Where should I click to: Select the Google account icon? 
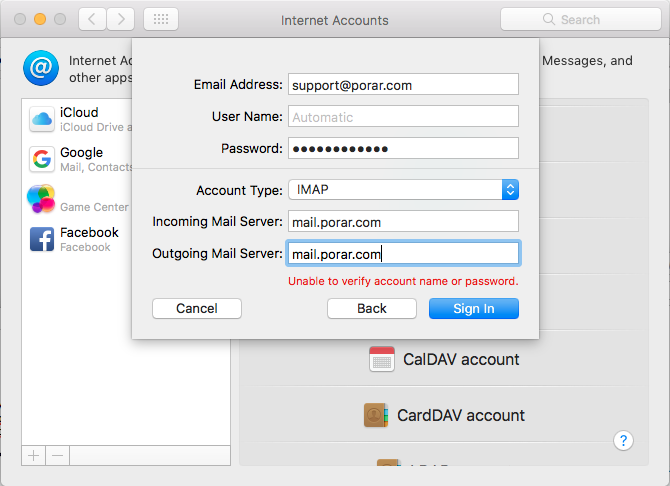pyautogui.click(x=42, y=159)
